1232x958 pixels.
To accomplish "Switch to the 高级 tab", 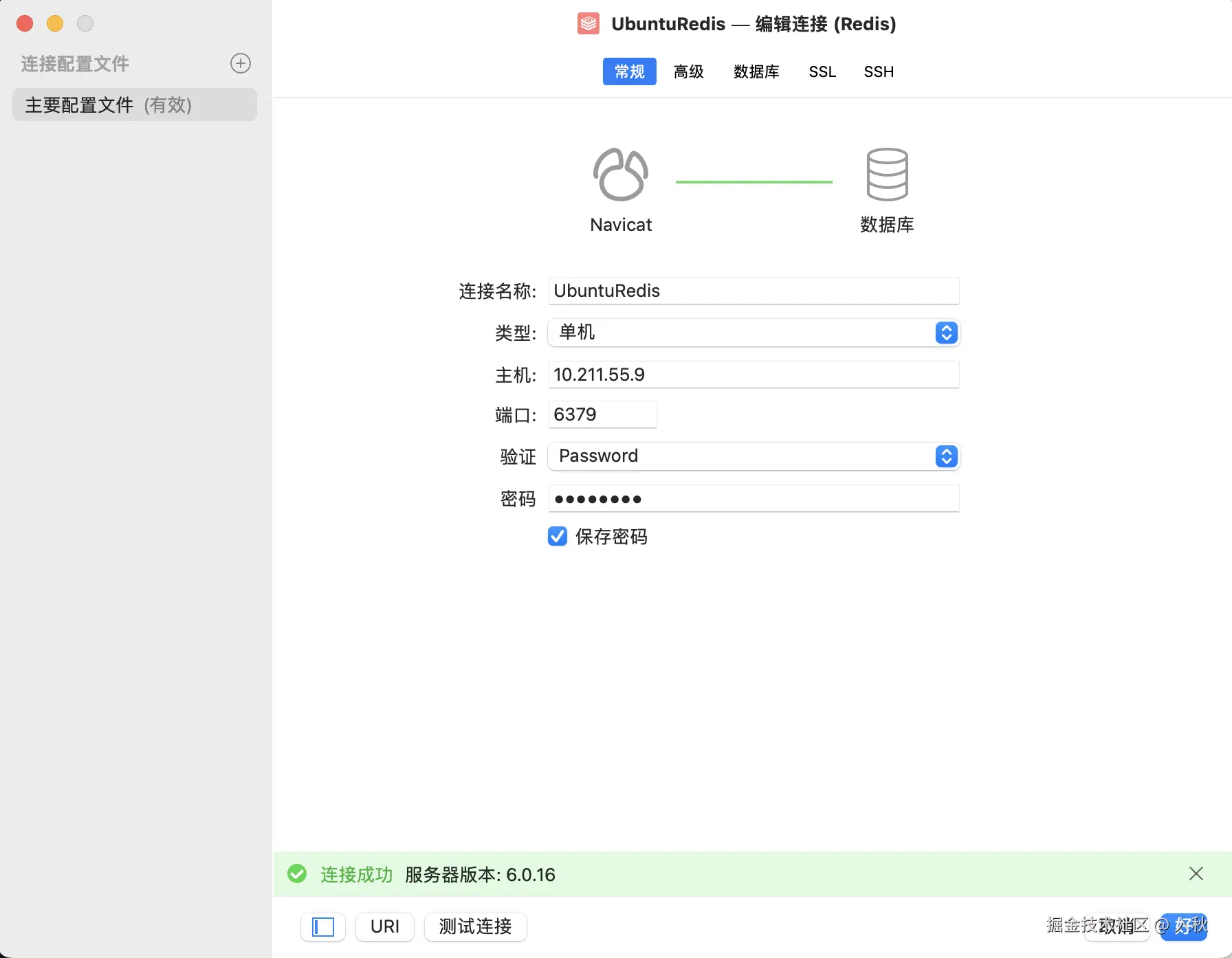I will point(688,71).
